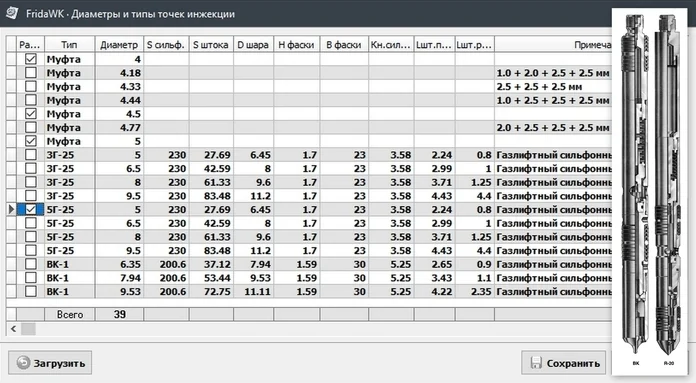Click the Всего label in footer row

click(x=70, y=314)
